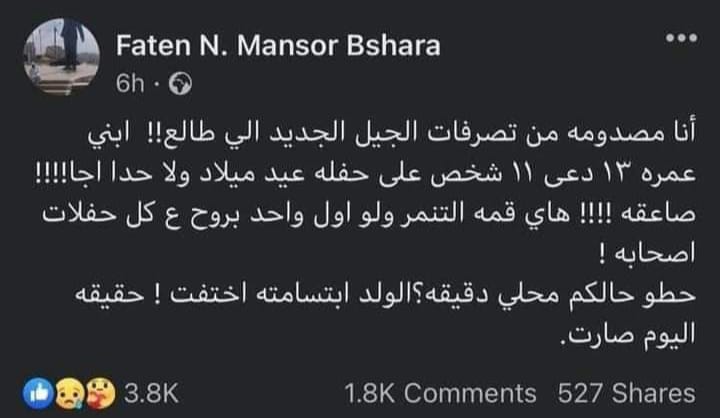720x418 pixels.
Task: Open Faten N. Mansor Bshara's profile name
Action: click(x=278, y=46)
